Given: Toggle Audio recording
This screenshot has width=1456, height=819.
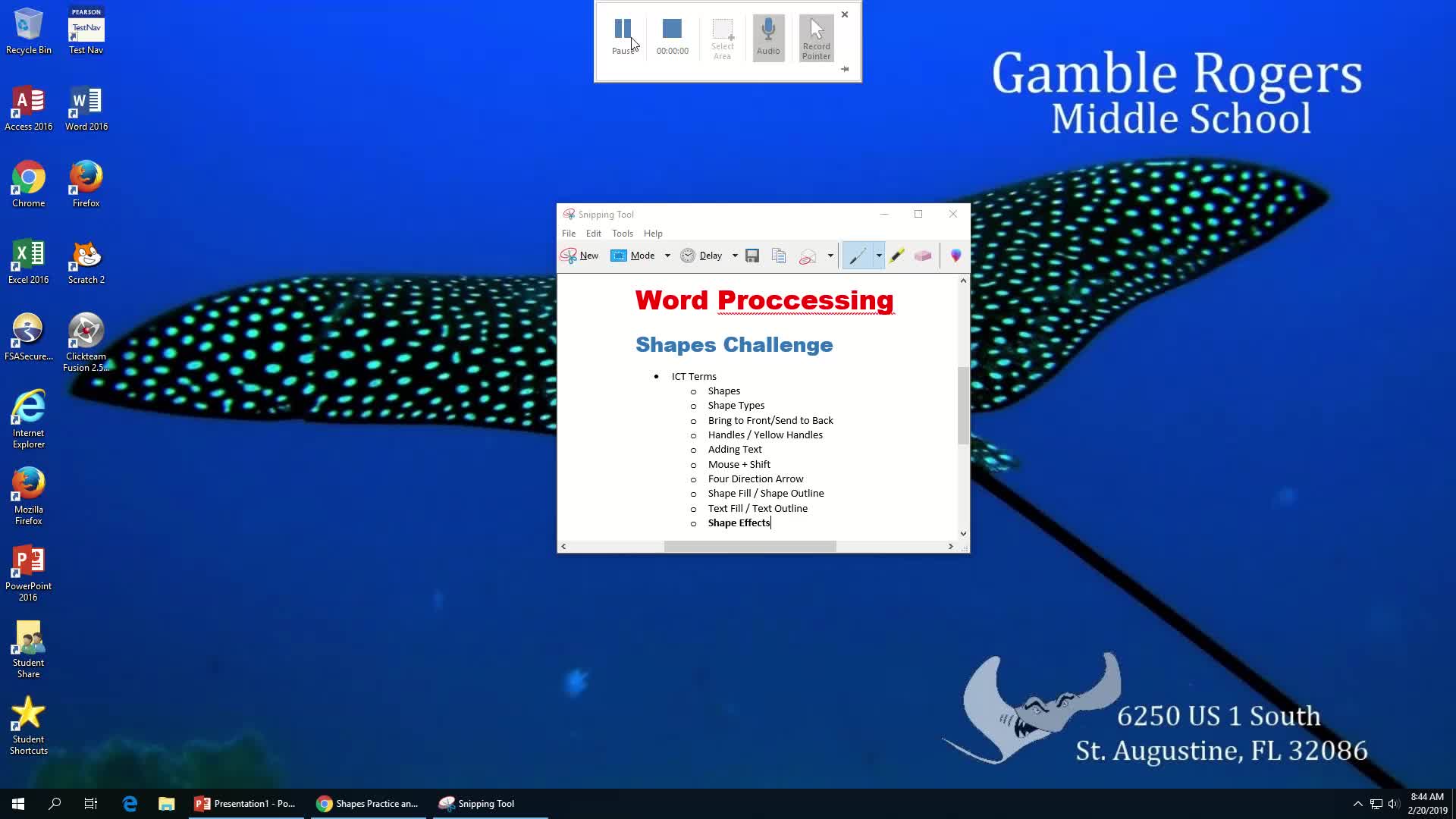Looking at the screenshot, I should coord(768,37).
